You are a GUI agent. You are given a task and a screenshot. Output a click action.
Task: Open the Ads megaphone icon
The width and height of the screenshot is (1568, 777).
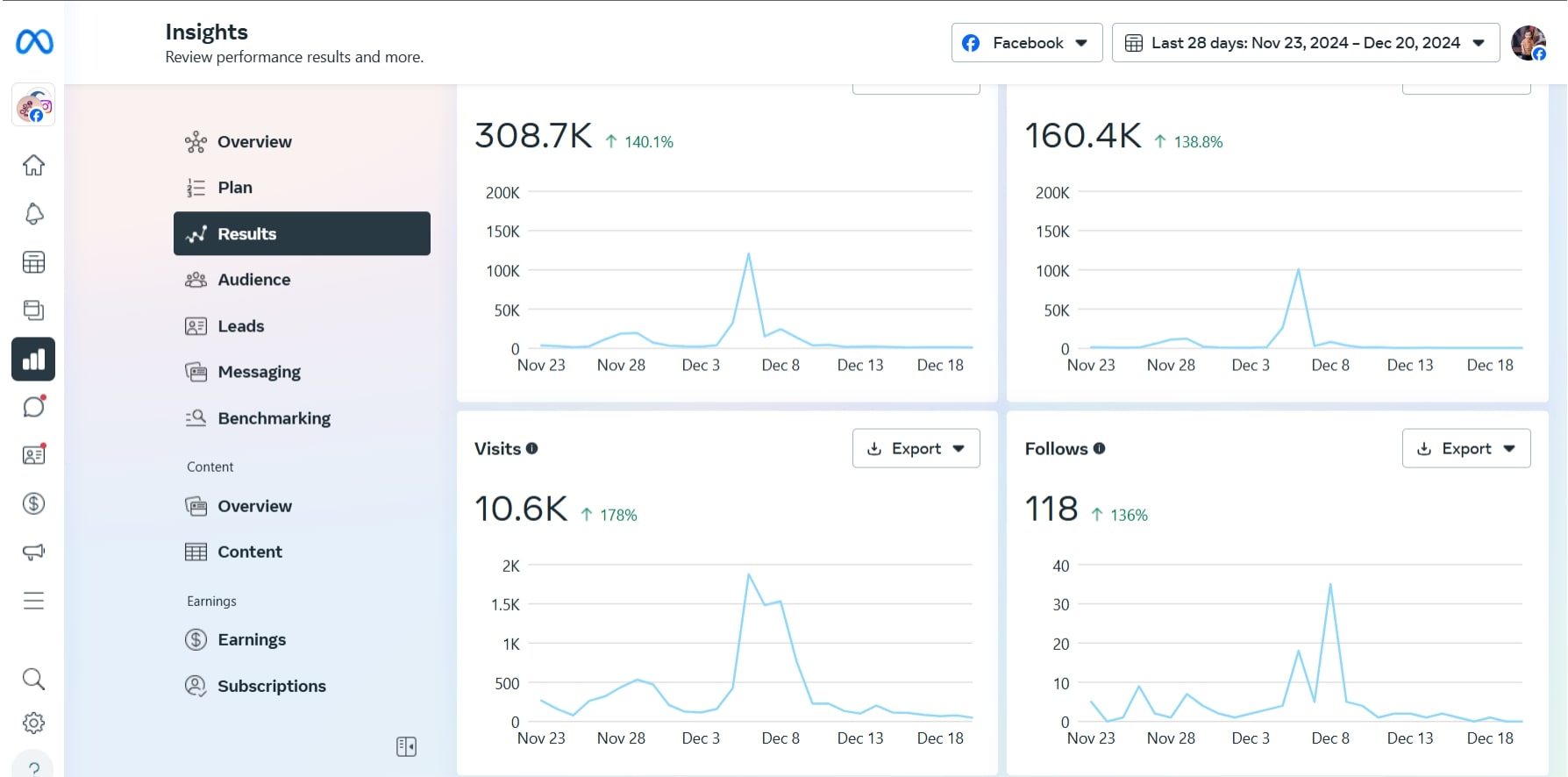(x=33, y=552)
